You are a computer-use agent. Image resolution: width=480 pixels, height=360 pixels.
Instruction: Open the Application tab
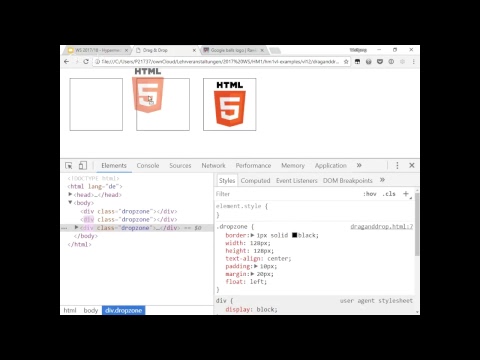point(331,166)
